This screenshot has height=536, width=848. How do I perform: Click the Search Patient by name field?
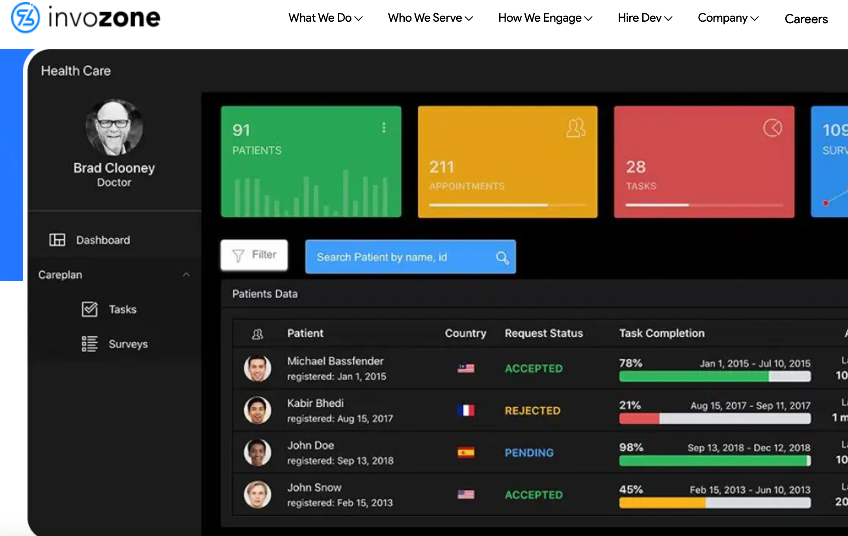[x=400, y=257]
